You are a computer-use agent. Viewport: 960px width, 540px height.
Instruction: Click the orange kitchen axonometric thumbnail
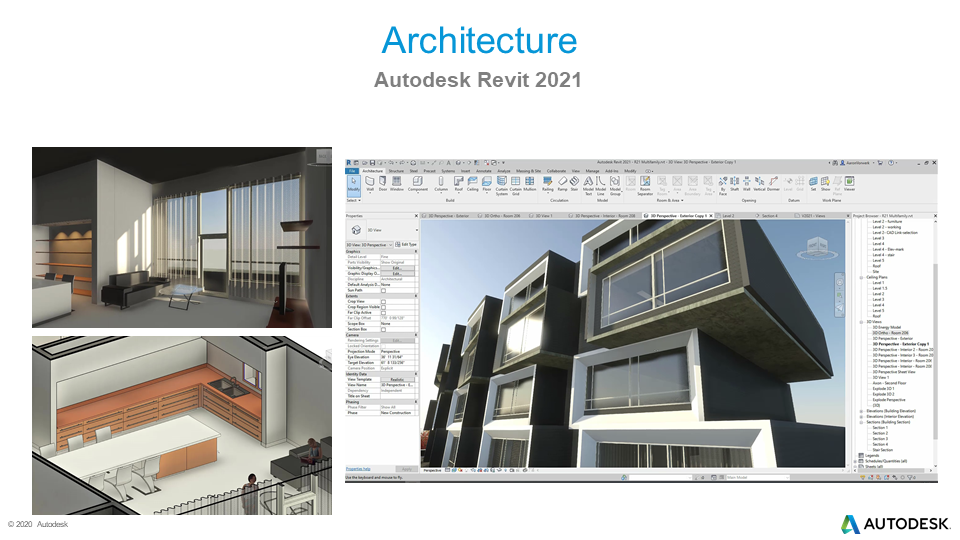click(x=182, y=425)
